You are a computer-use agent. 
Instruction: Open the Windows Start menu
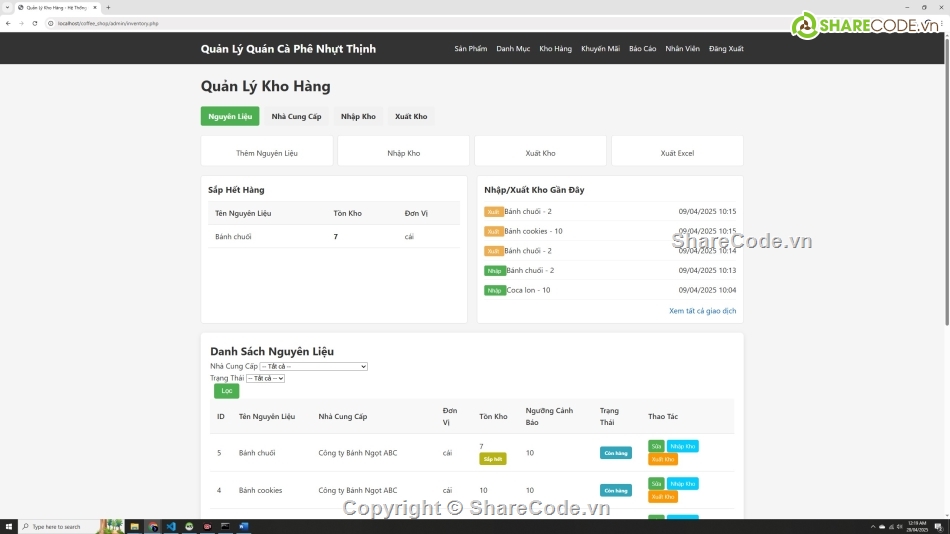pyautogui.click(x=8, y=527)
